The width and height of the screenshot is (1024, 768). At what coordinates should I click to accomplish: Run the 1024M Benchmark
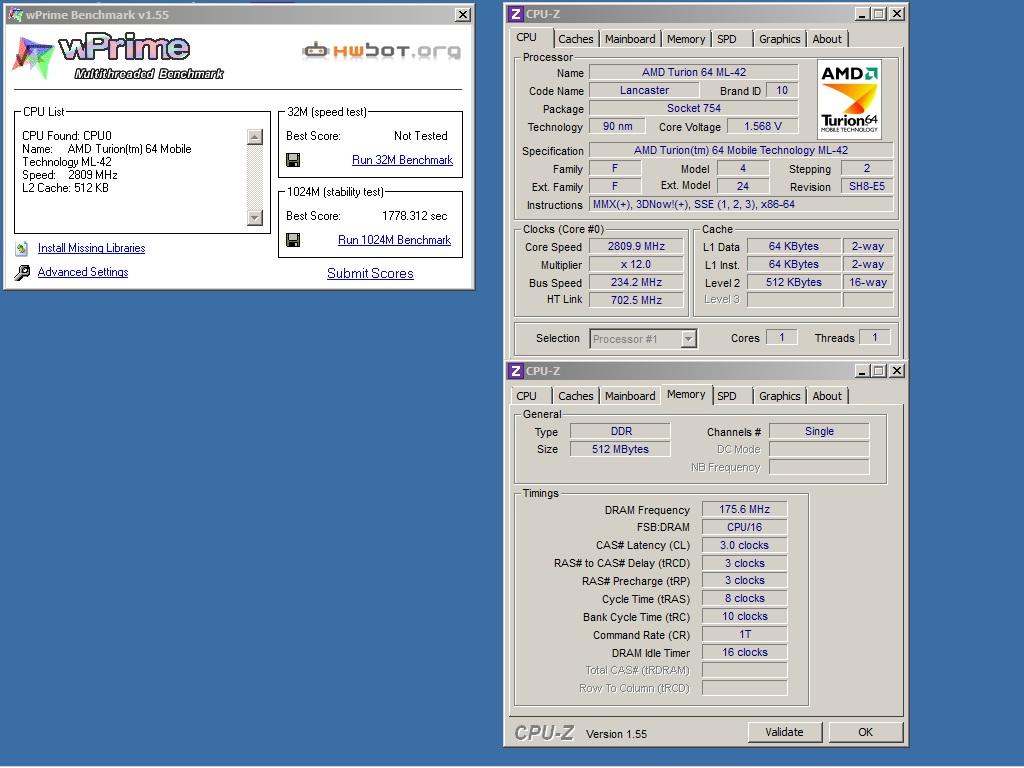[394, 240]
